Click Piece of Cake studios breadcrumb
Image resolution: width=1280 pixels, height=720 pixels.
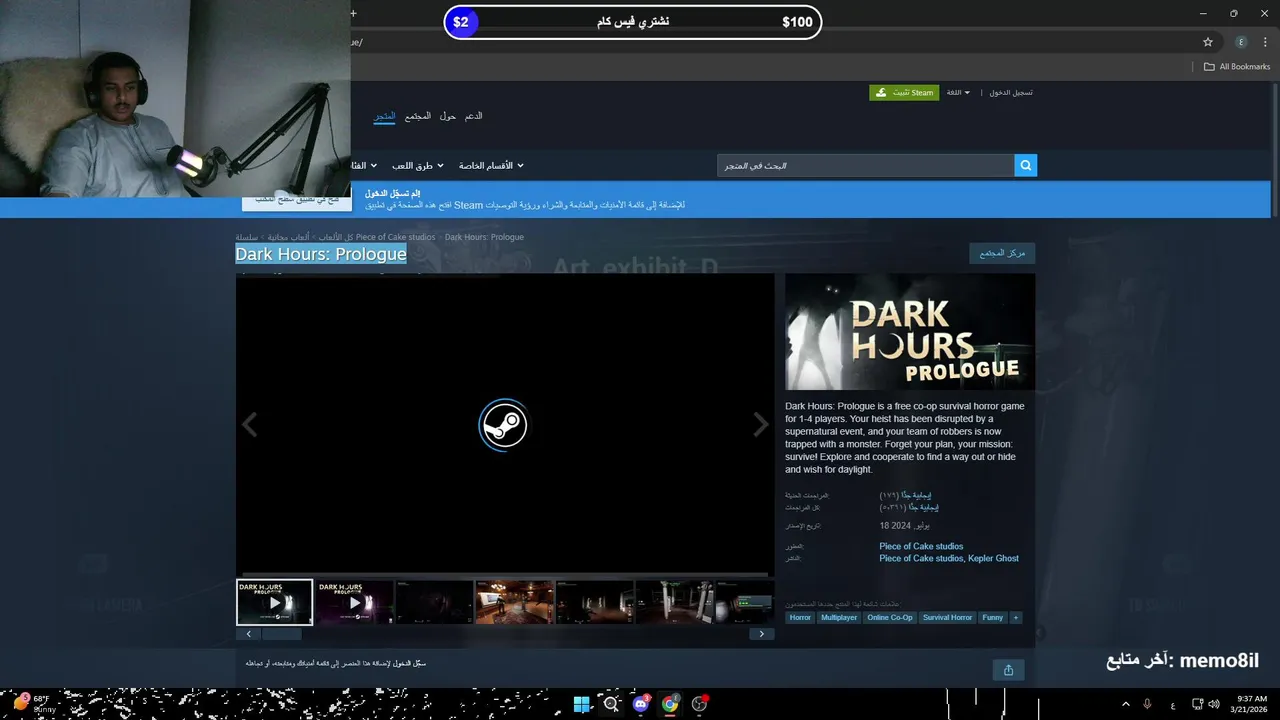[x=396, y=237]
